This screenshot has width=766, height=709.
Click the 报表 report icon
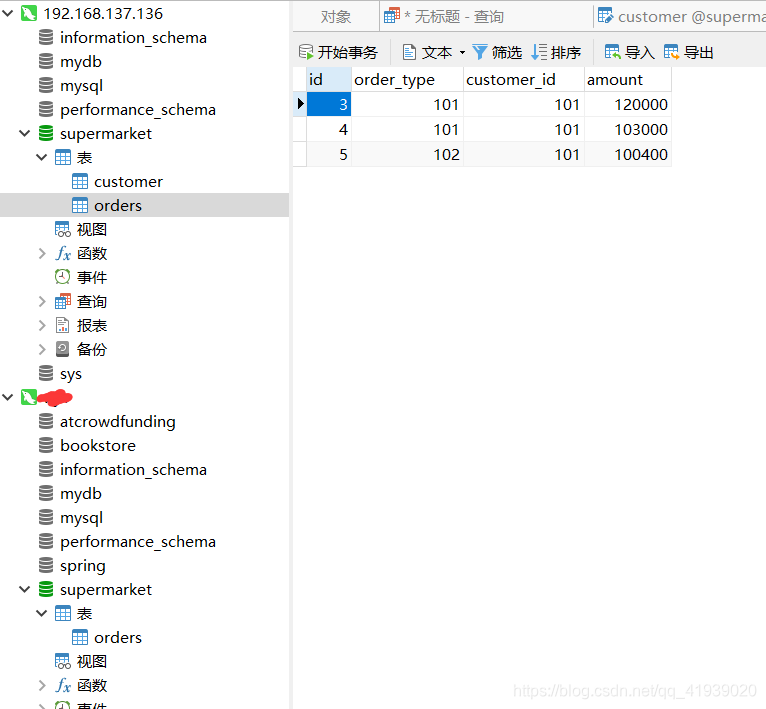pyautogui.click(x=63, y=325)
